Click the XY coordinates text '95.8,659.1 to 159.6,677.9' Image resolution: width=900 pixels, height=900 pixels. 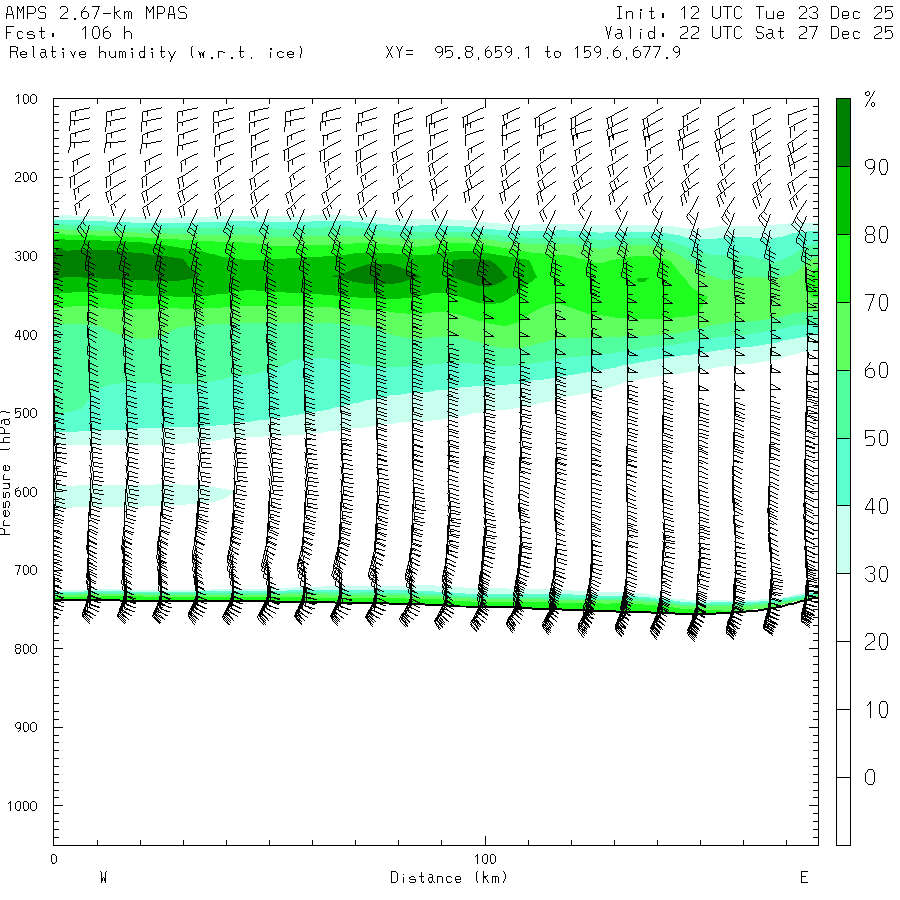point(557,53)
